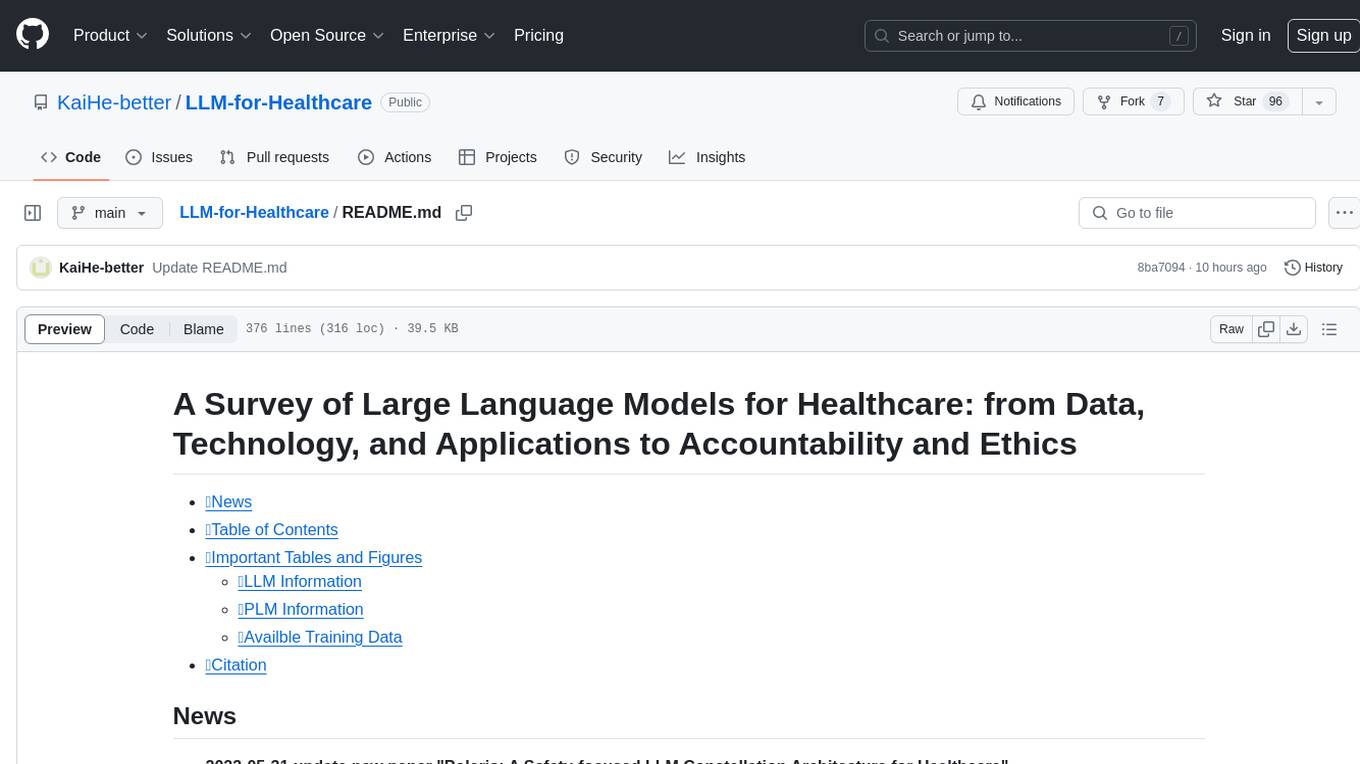Screen dimensions: 1360x764
Task: Jump to the PLM Information link
Action: [300, 610]
